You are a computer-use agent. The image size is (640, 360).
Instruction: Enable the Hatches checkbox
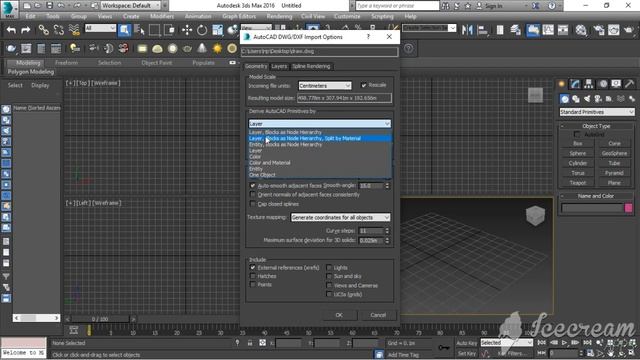click(253, 276)
